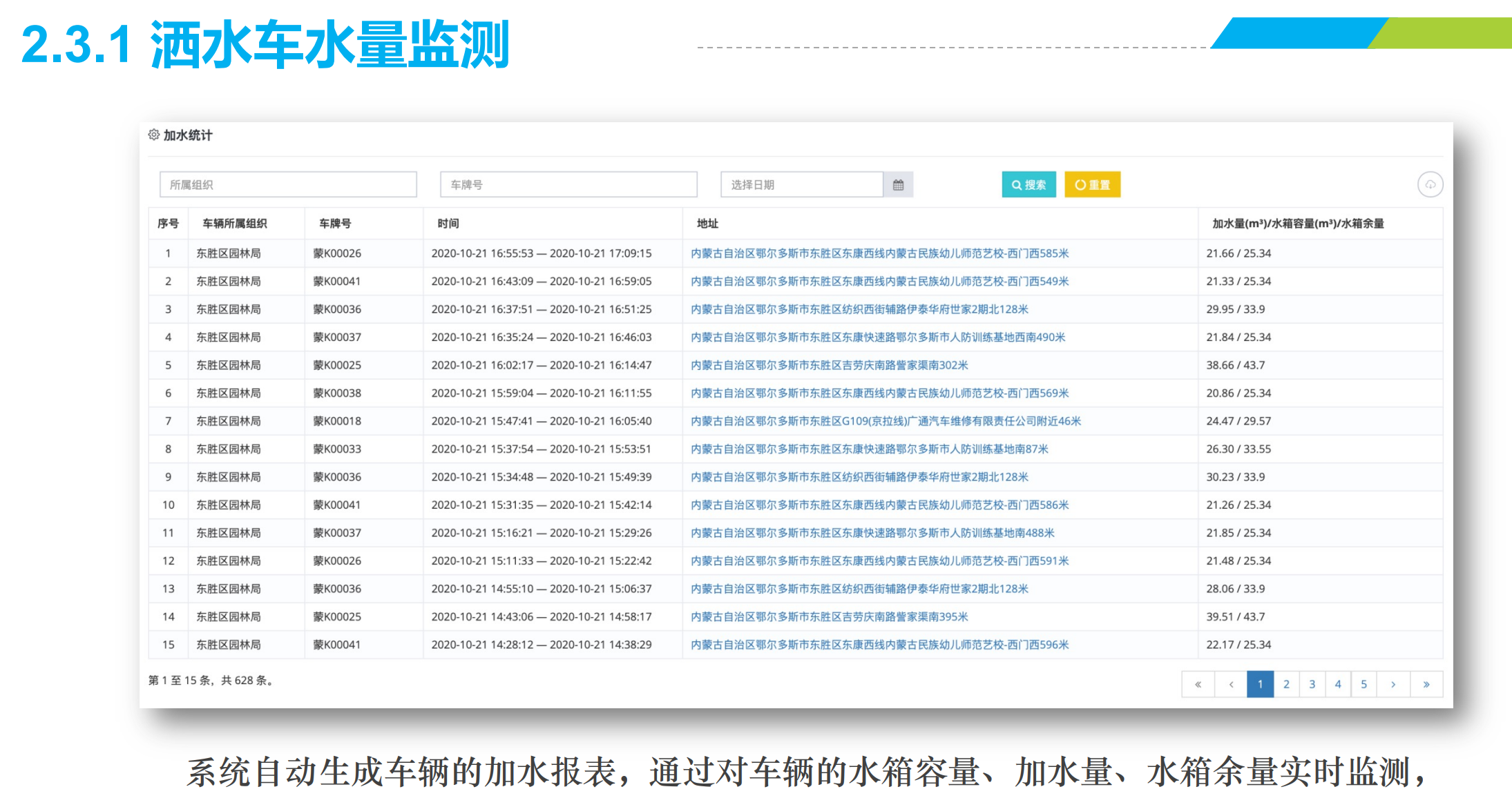Click the 时间 column header

tap(448, 224)
